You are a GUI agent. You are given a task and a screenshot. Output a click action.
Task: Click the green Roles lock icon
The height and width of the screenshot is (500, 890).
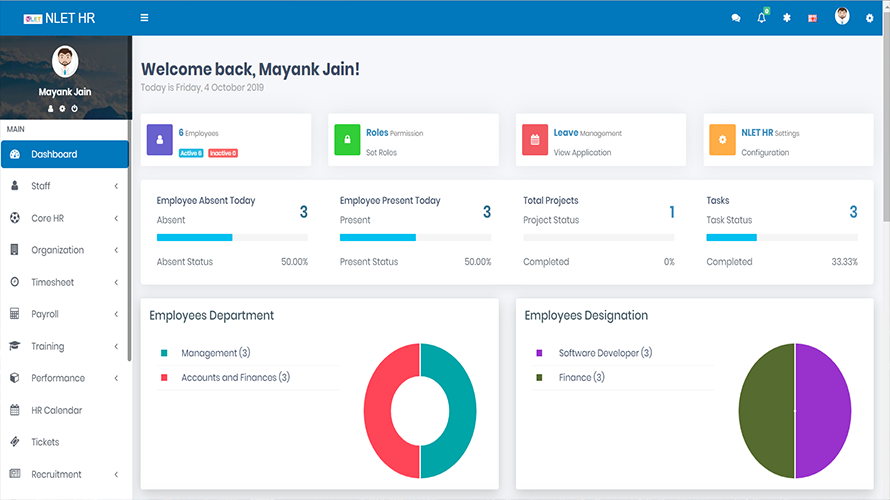coord(347,140)
